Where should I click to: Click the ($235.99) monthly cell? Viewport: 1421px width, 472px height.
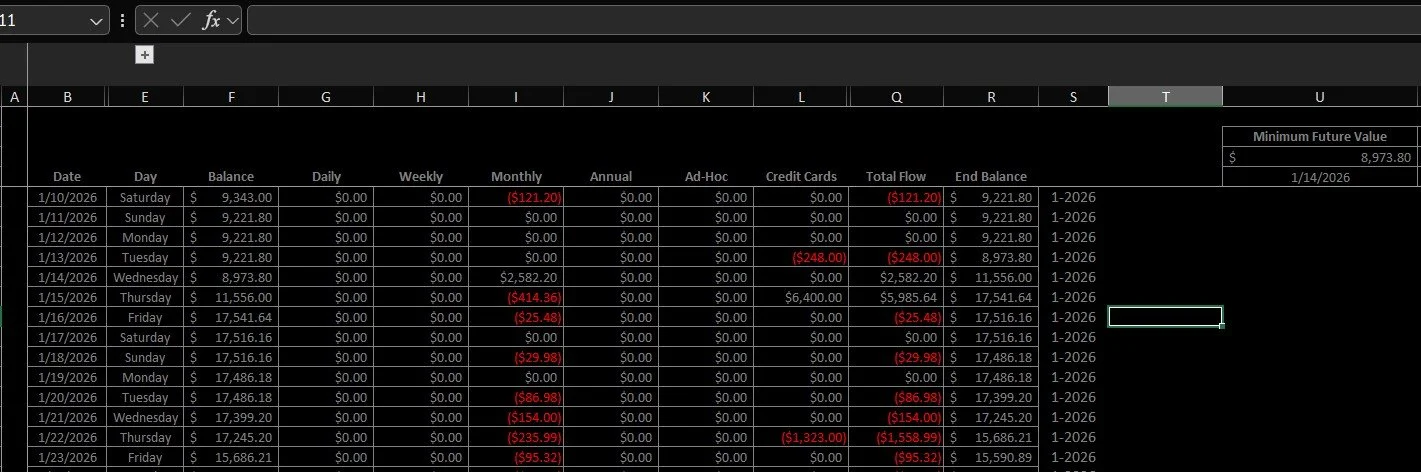[516, 437]
